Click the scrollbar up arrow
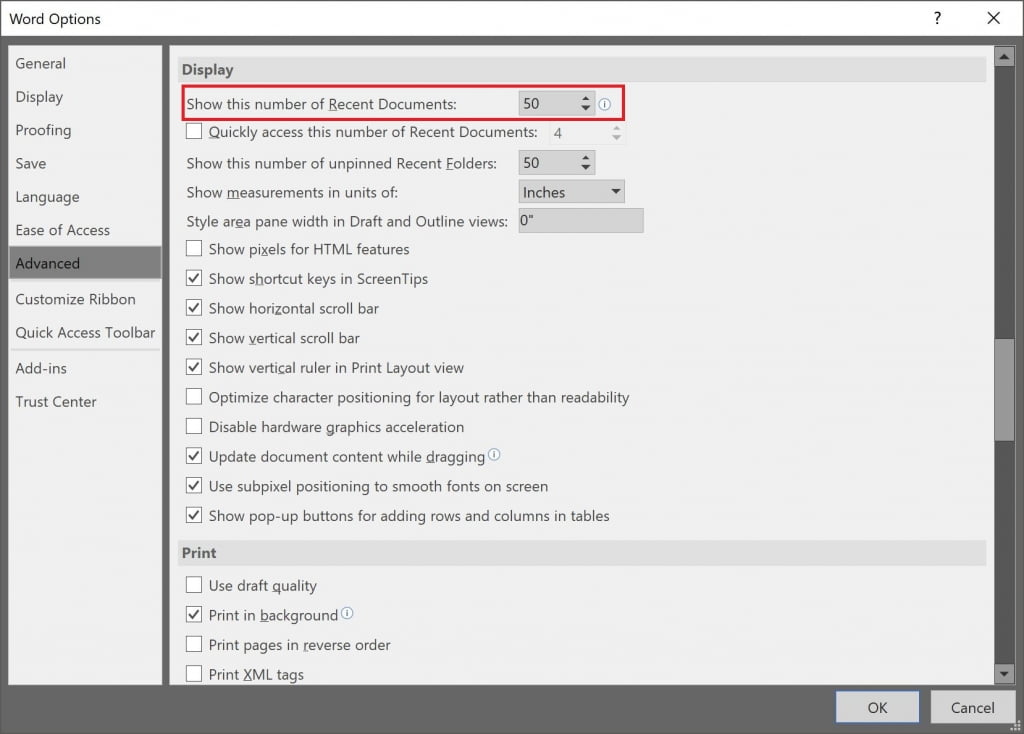The height and width of the screenshot is (734, 1024). (1004, 57)
